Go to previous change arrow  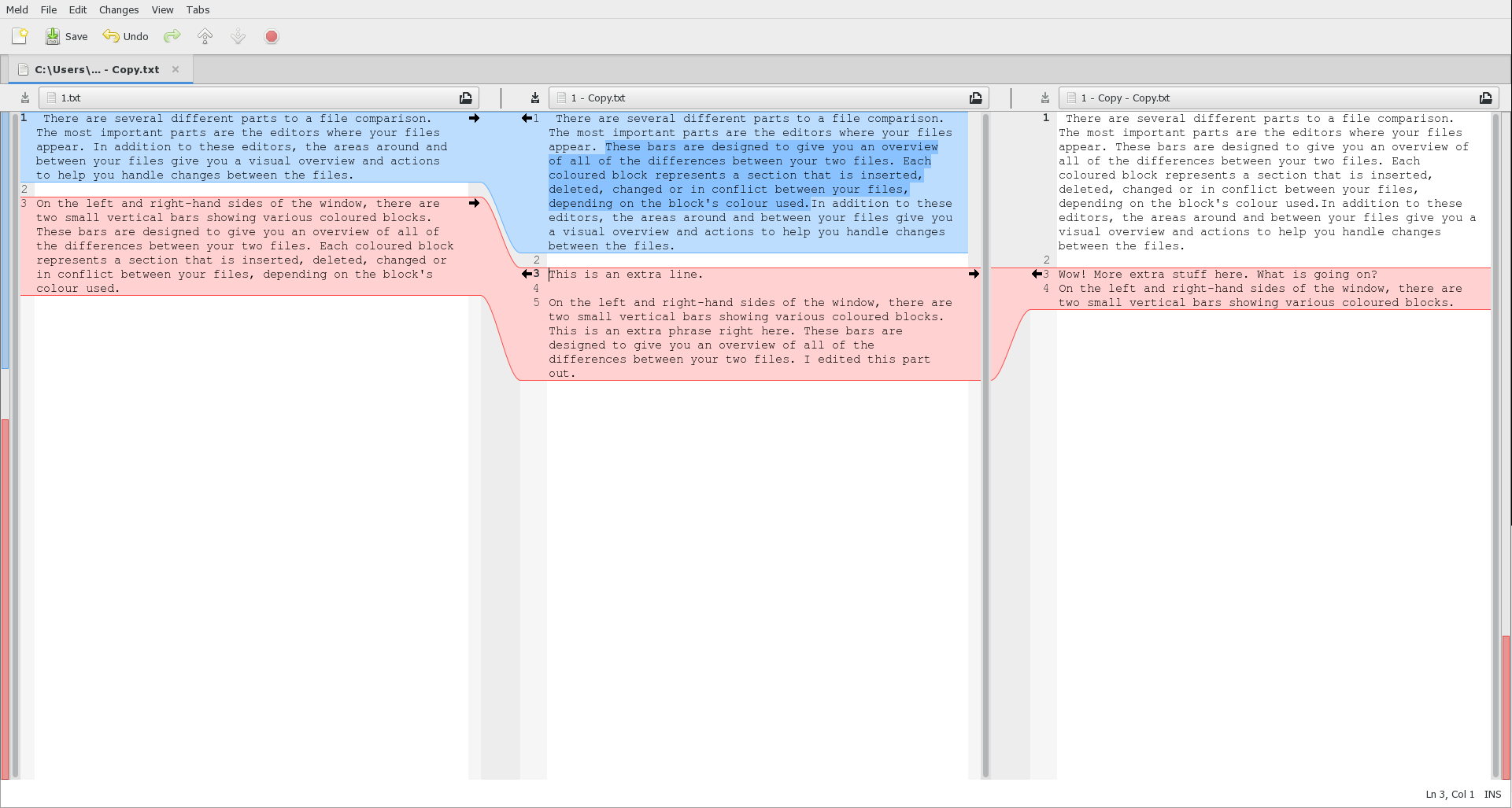click(x=205, y=36)
